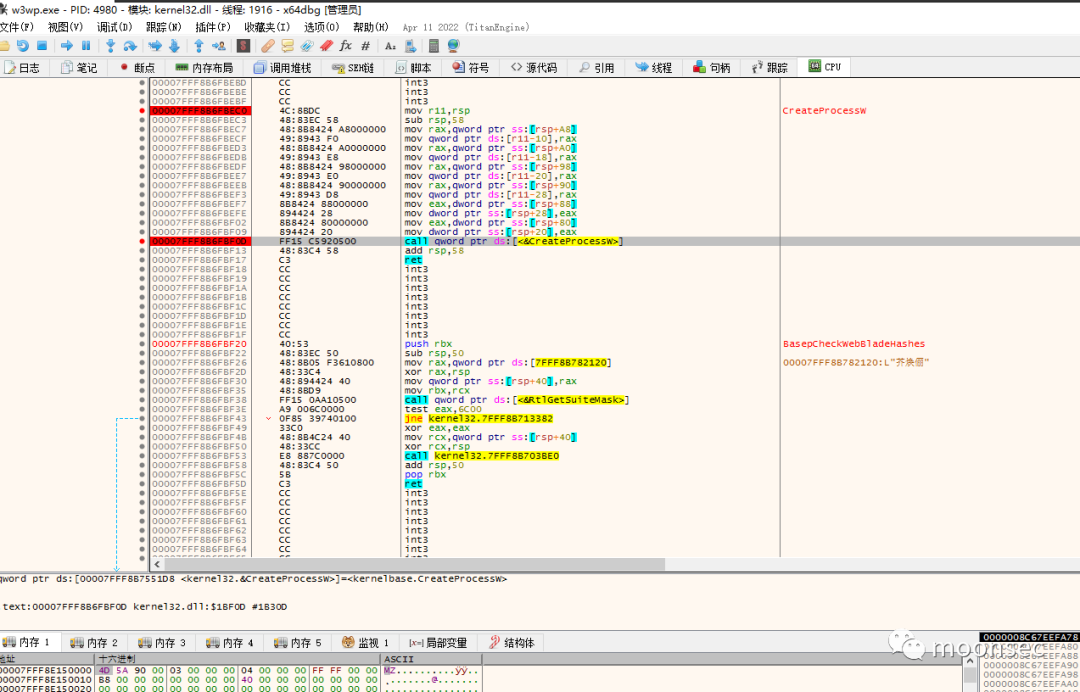Open the 收藏夹(I) menu

pyautogui.click(x=267, y=28)
